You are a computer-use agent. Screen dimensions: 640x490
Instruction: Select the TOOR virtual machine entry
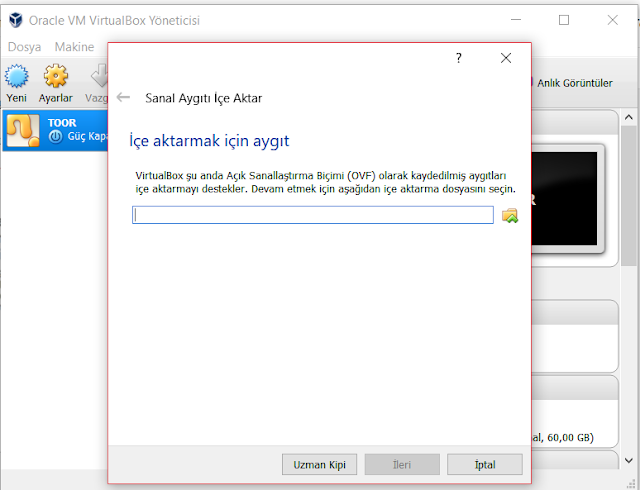click(55, 131)
